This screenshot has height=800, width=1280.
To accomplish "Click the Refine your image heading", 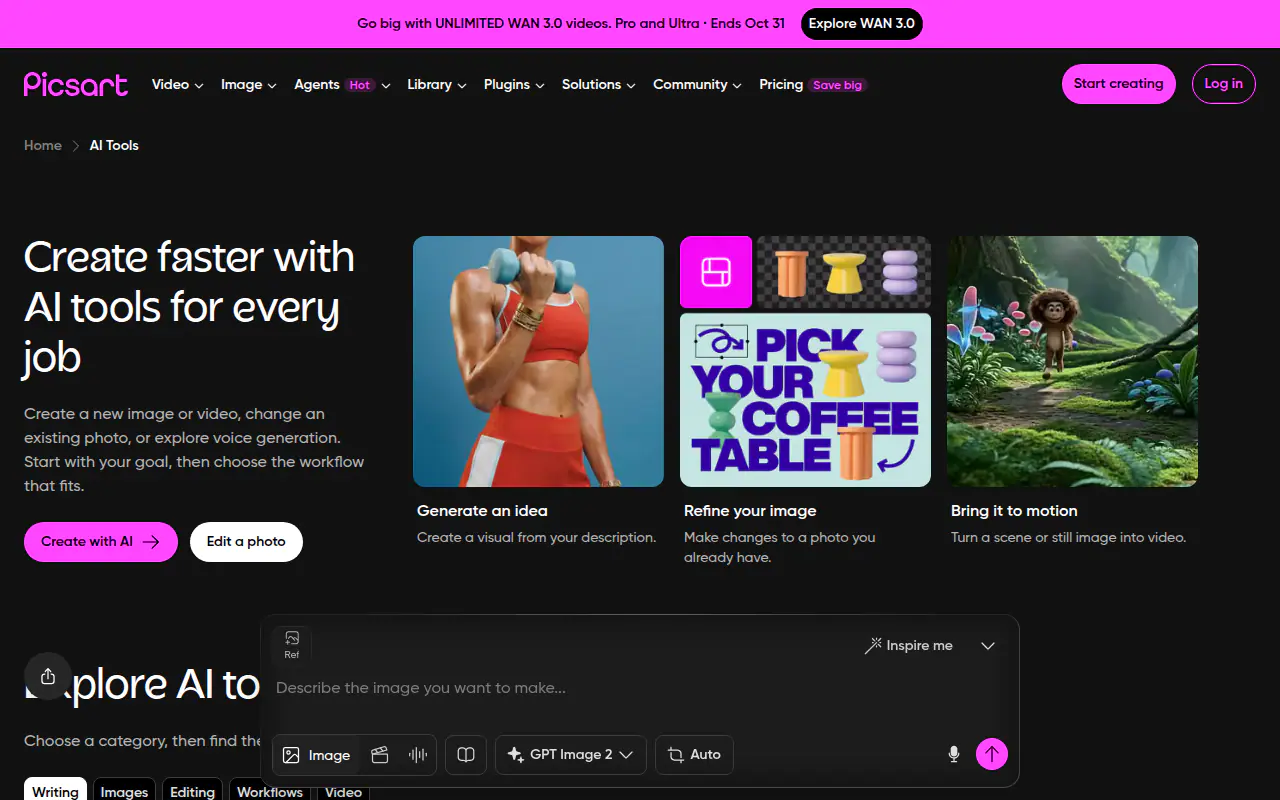I will click(750, 511).
